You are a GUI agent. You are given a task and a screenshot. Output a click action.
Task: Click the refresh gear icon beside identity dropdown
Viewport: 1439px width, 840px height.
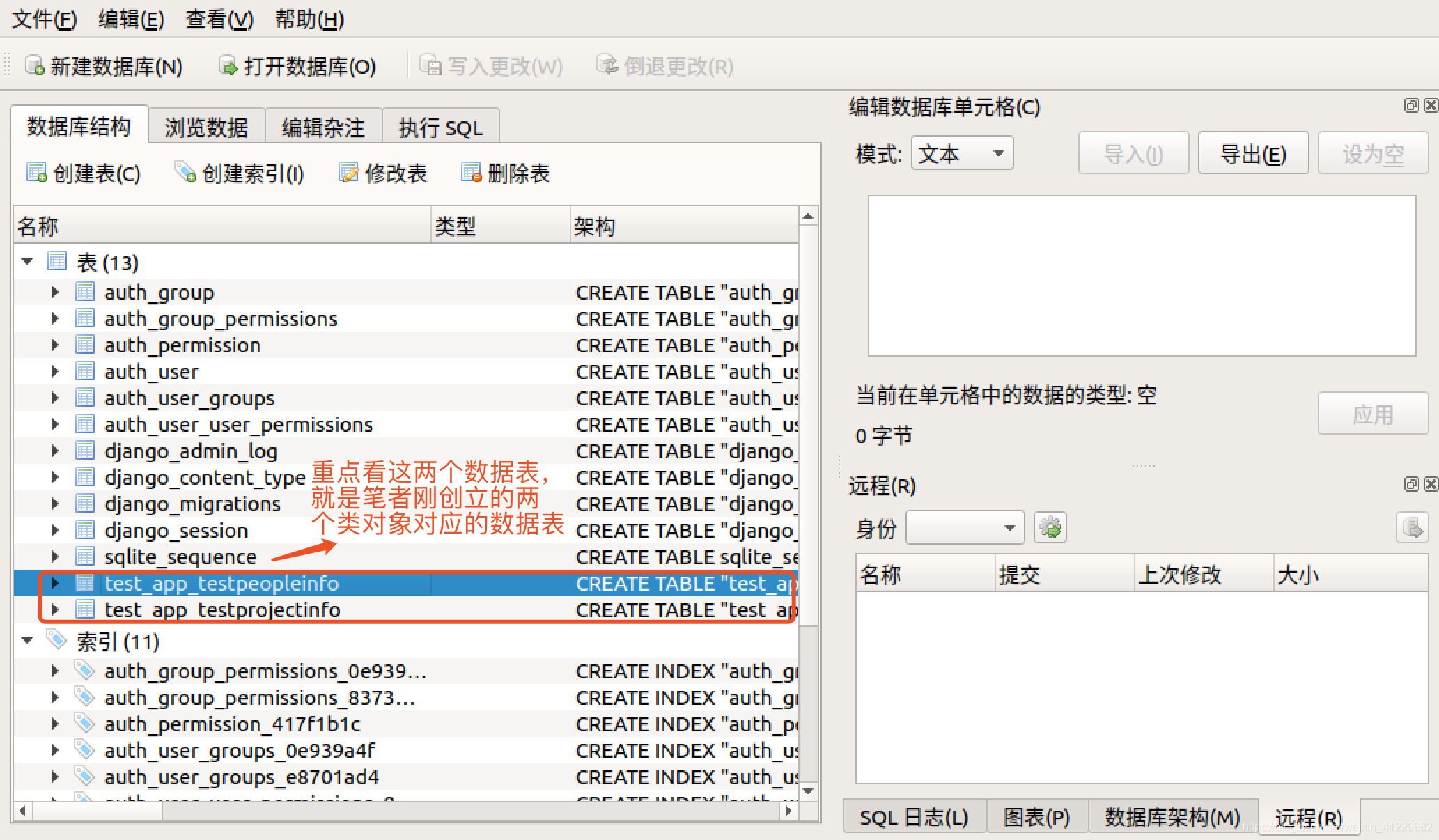point(1050,527)
